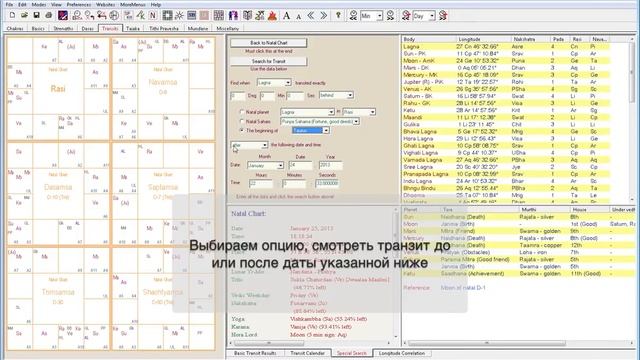Viewport: 640px width, 360px height.
Task: Click the purple chart-edit icon in toolbar
Action: [x=63, y=16]
